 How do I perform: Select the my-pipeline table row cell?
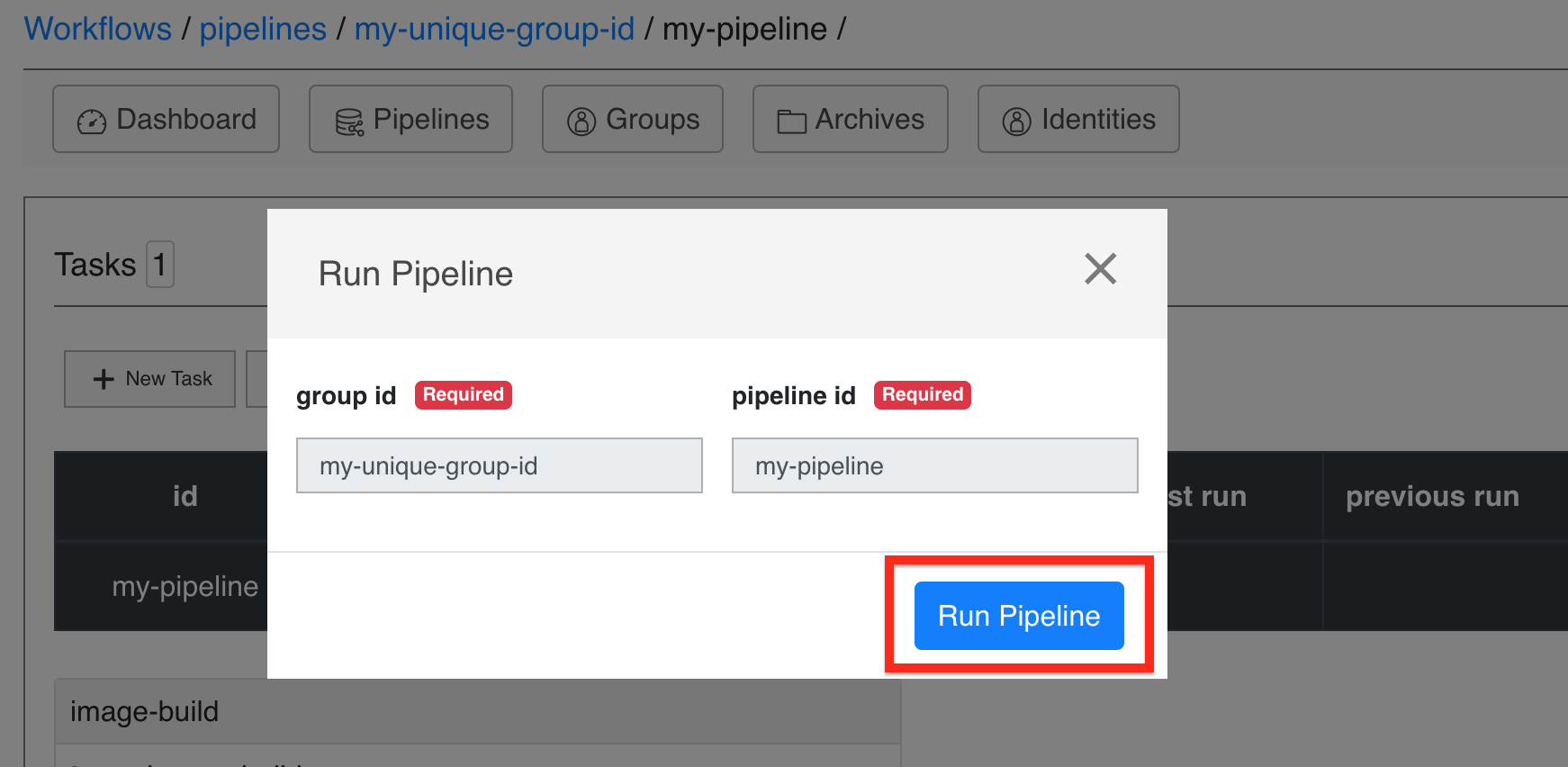(185, 586)
